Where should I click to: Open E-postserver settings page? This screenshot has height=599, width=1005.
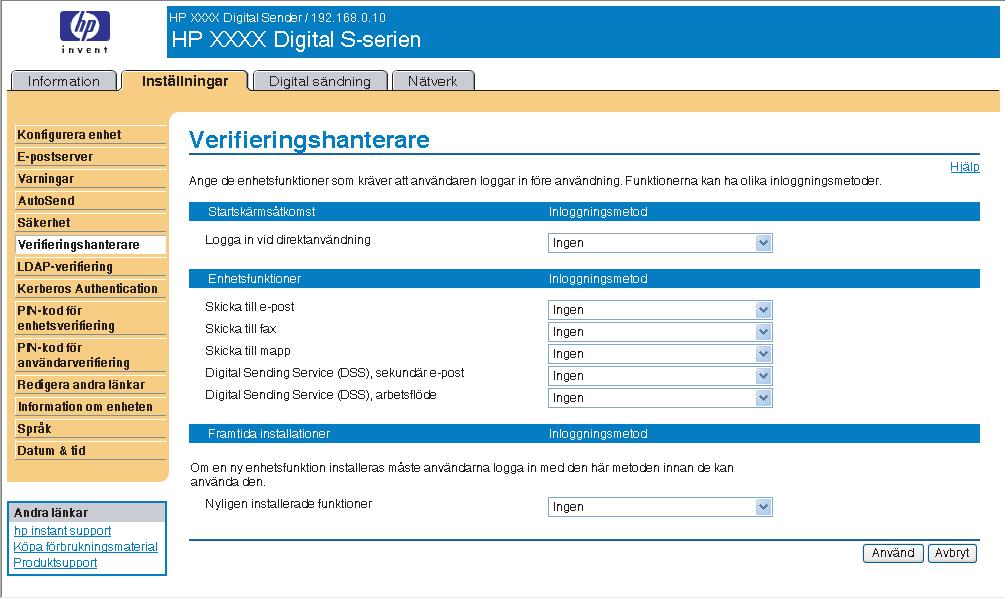[90, 156]
